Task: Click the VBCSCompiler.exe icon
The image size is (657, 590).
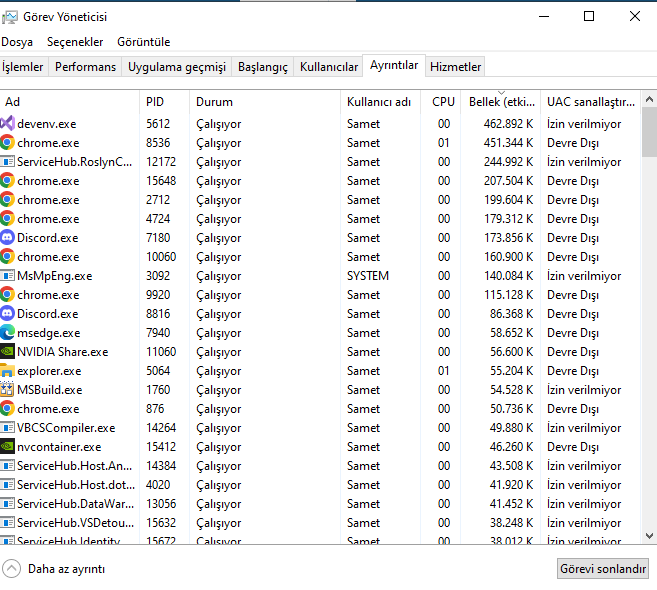Action: (8, 428)
